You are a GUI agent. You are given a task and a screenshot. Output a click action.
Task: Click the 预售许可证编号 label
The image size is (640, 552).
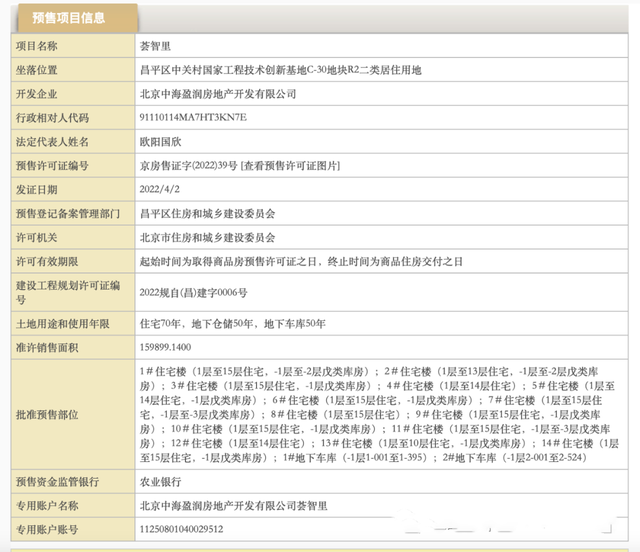(x=52, y=166)
